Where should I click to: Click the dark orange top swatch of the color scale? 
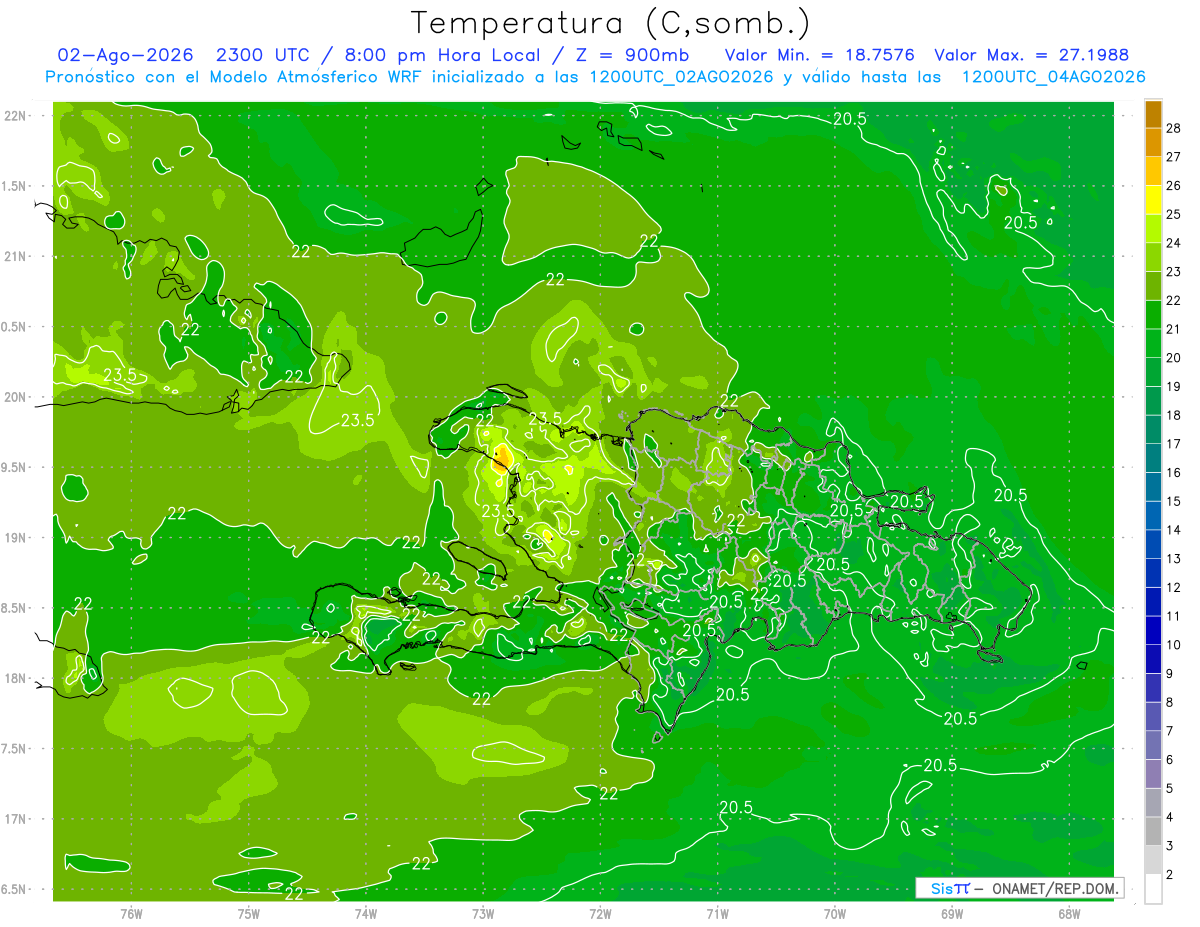[x=1153, y=115]
